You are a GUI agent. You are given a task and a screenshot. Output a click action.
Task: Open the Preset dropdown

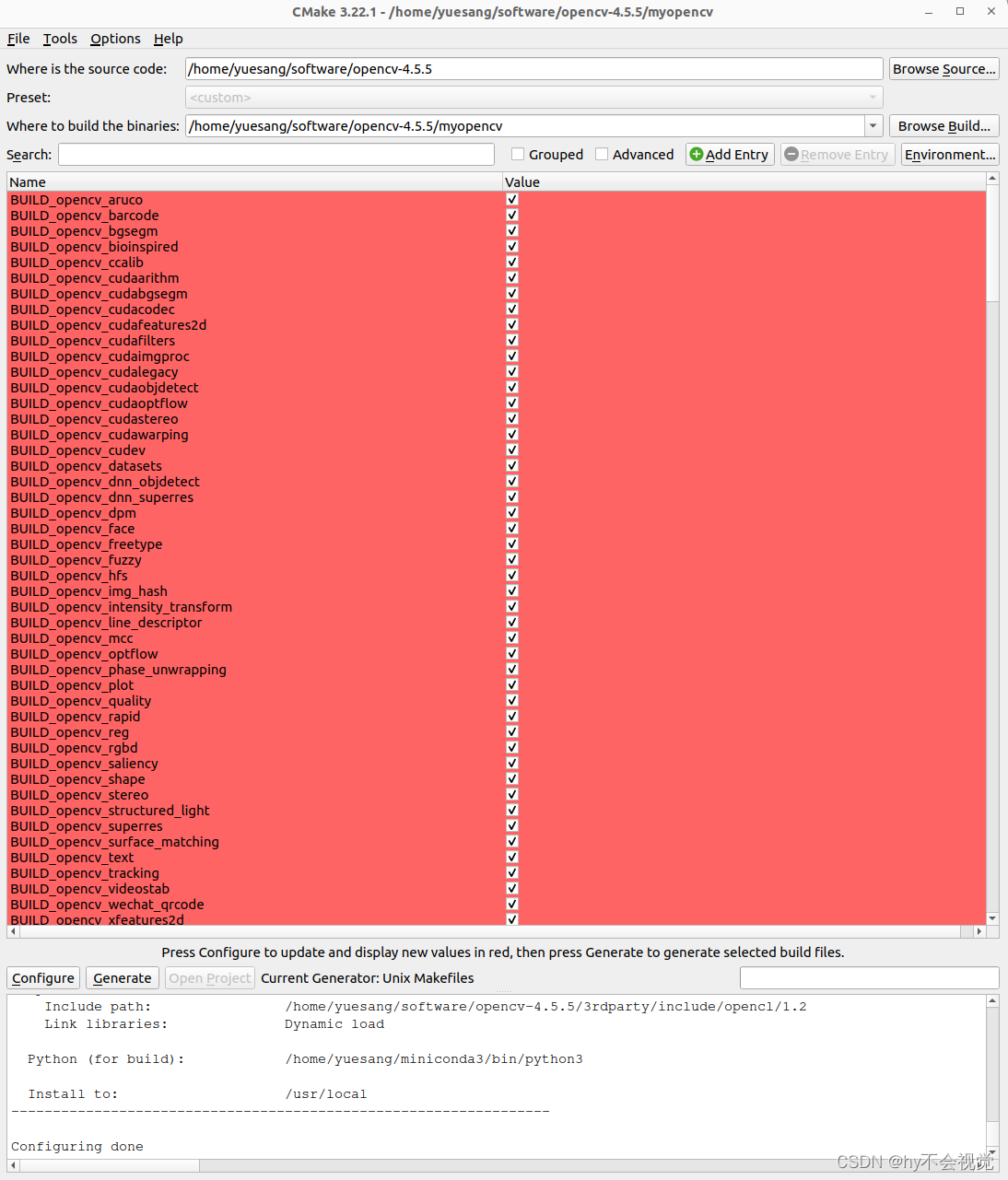pos(873,97)
